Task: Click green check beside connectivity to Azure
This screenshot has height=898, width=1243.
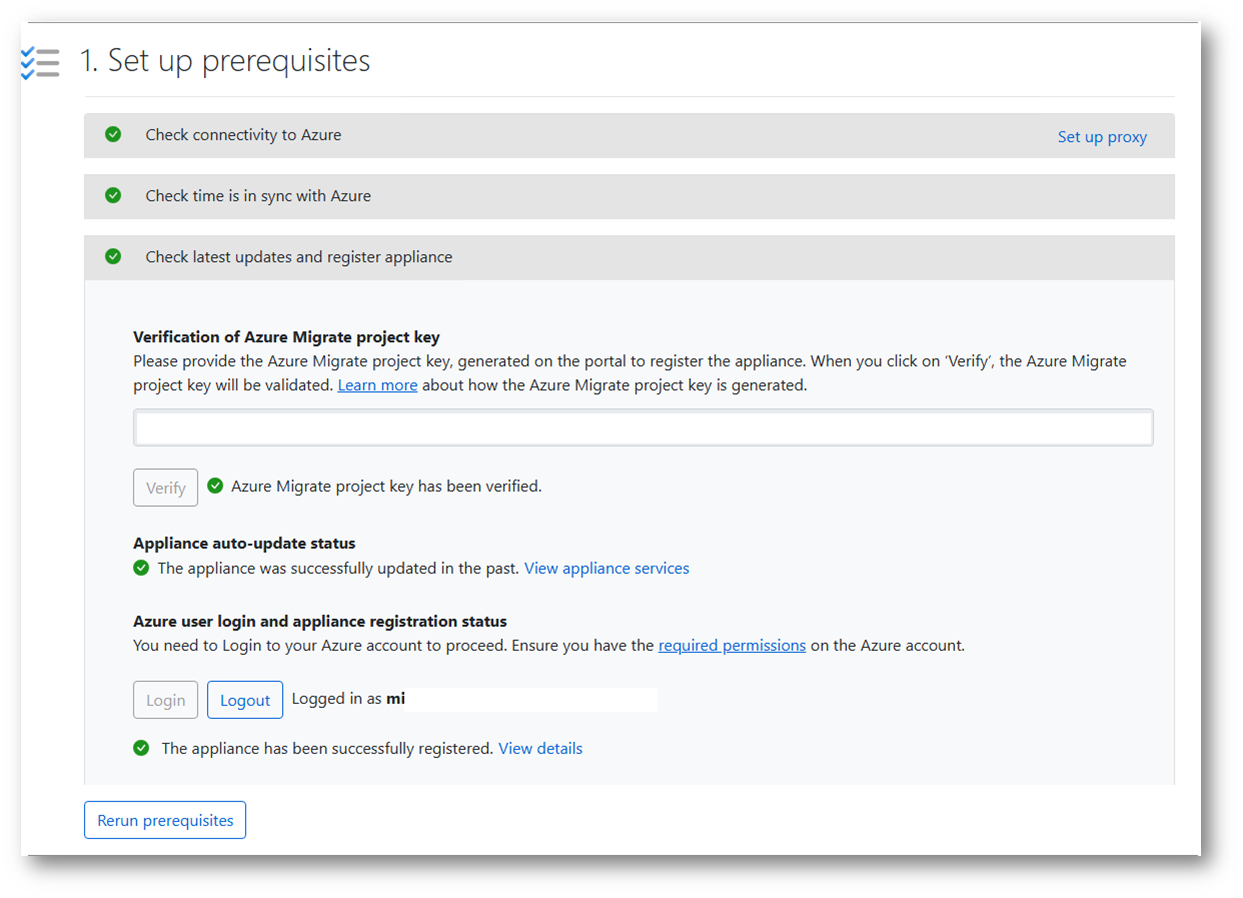Action: point(113,135)
